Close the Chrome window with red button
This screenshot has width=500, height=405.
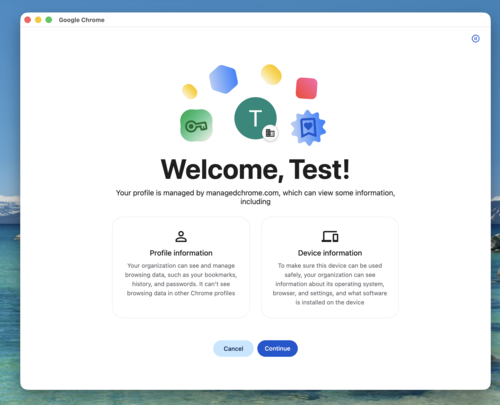[28, 20]
